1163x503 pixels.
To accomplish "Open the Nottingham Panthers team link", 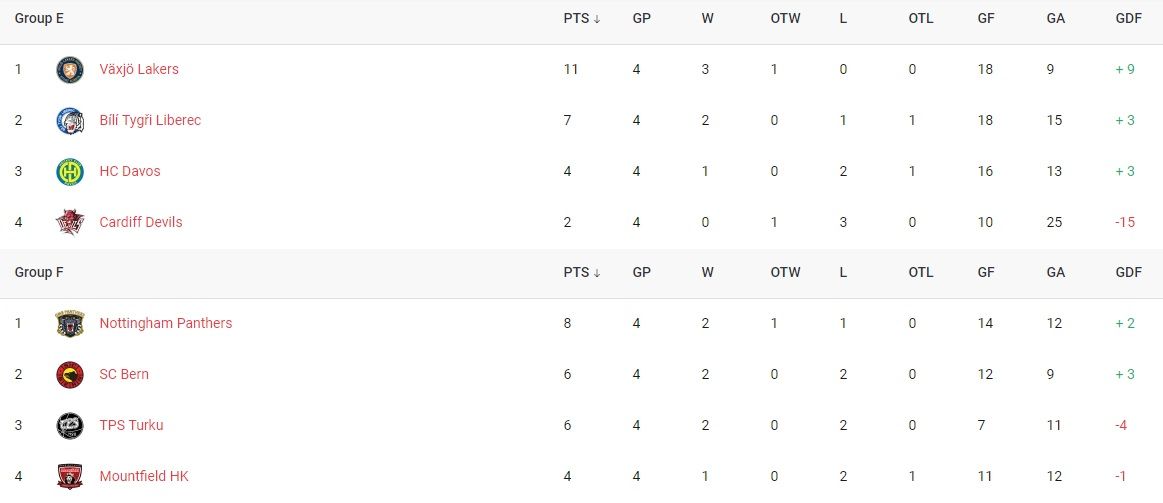I will (x=165, y=323).
